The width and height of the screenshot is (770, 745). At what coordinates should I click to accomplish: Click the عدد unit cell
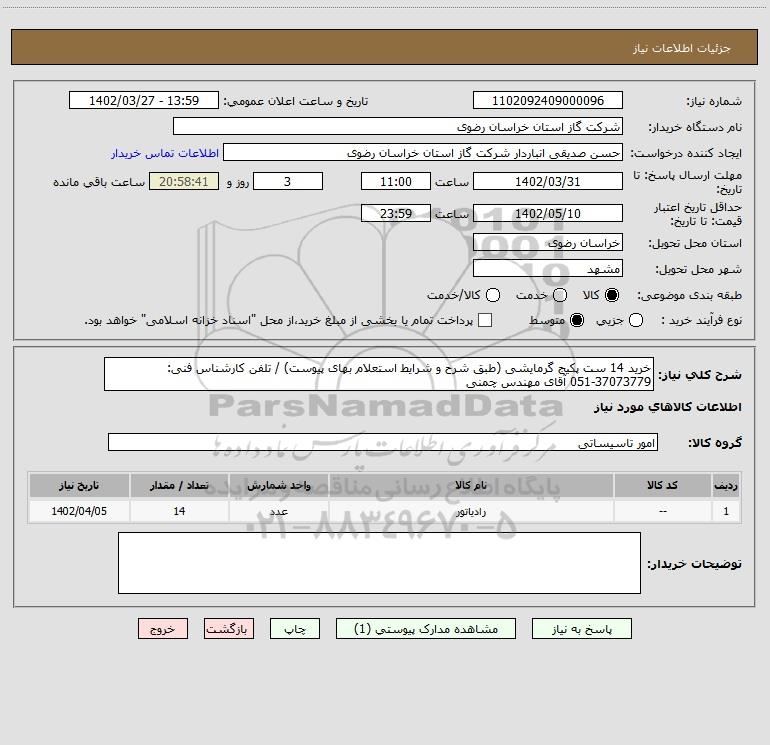point(278,511)
